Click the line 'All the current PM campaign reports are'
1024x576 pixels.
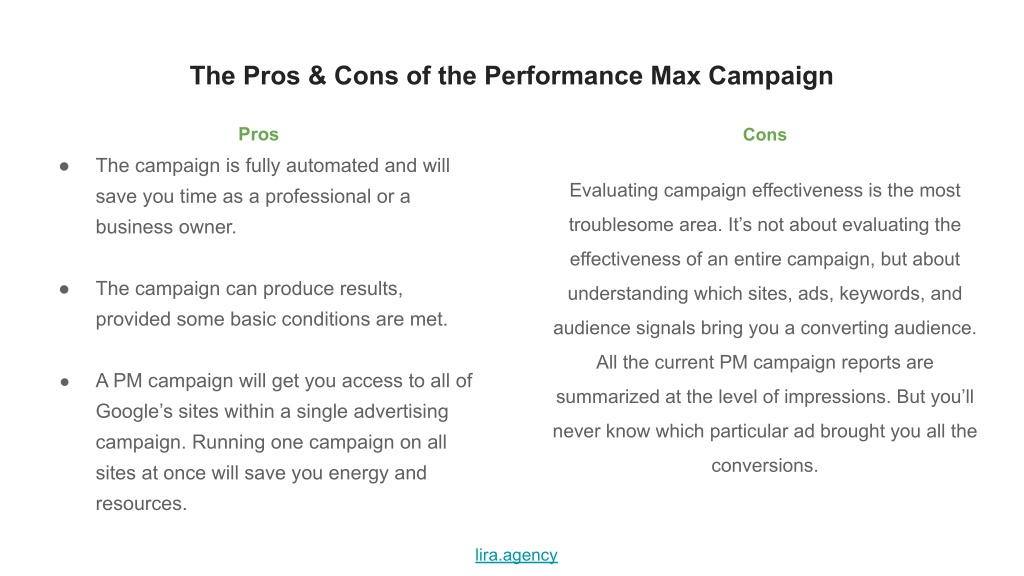(x=765, y=362)
